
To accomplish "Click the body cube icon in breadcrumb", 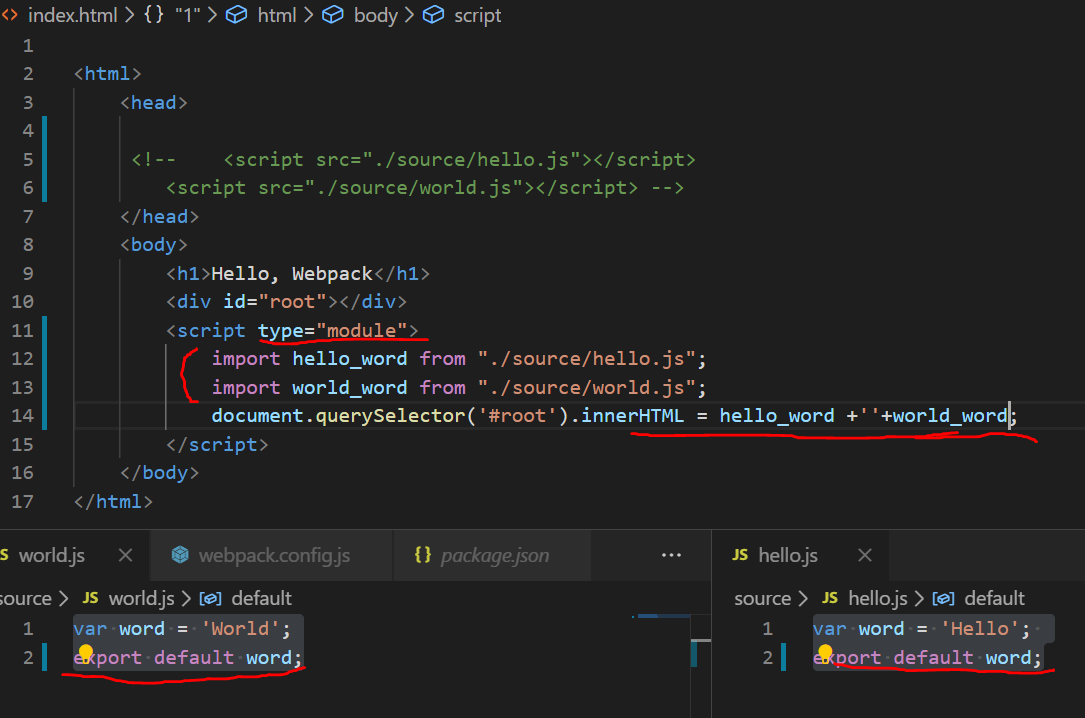I will [333, 15].
